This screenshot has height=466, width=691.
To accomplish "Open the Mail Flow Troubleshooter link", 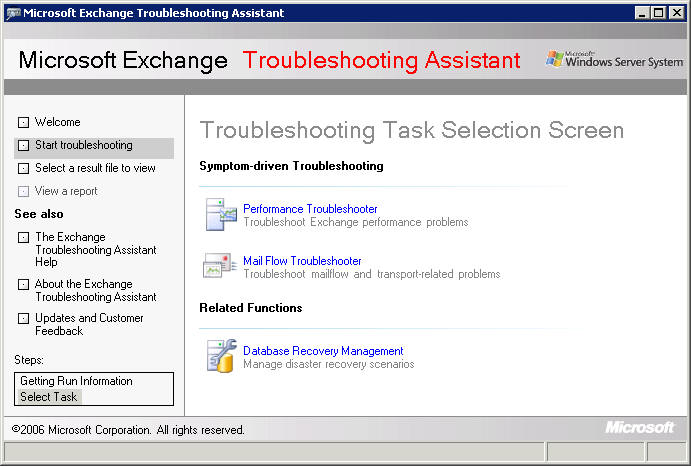I will click(x=302, y=261).
